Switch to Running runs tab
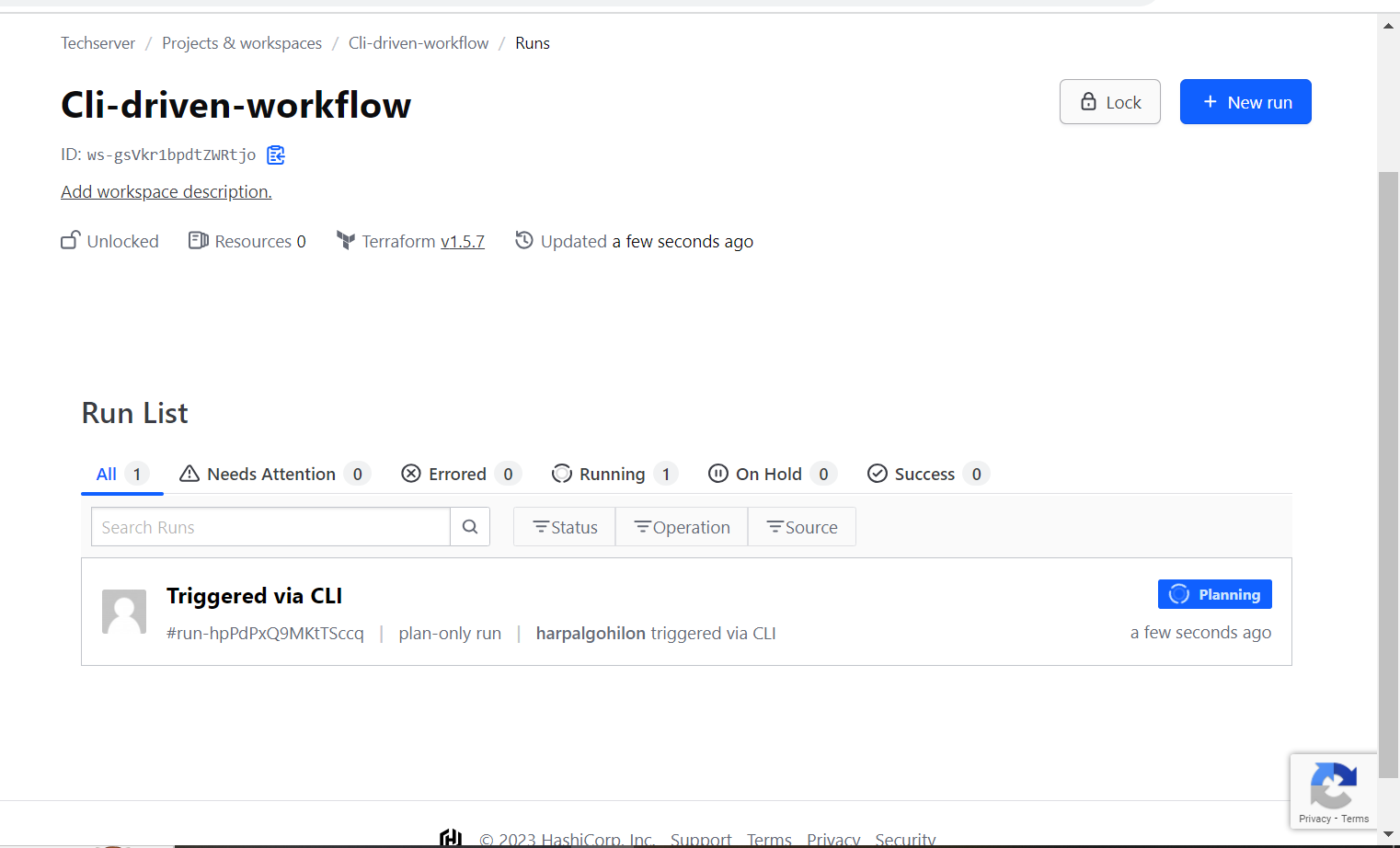This screenshot has width=1400, height=848. pyautogui.click(x=614, y=474)
